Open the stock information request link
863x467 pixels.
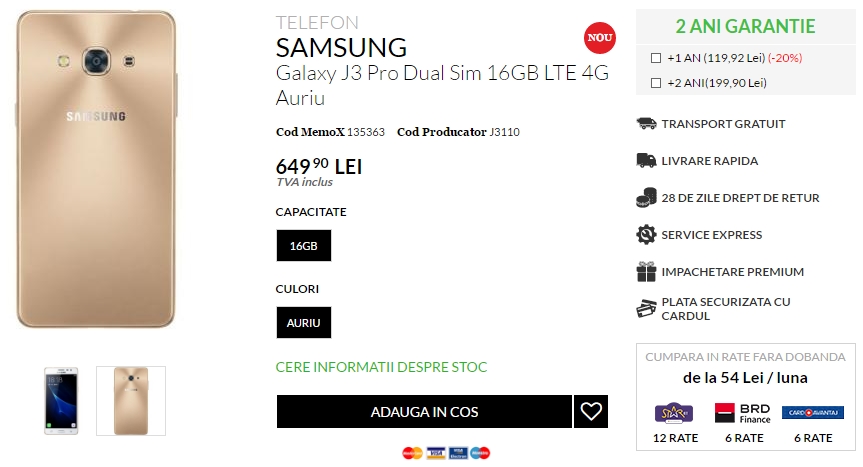pyautogui.click(x=381, y=367)
